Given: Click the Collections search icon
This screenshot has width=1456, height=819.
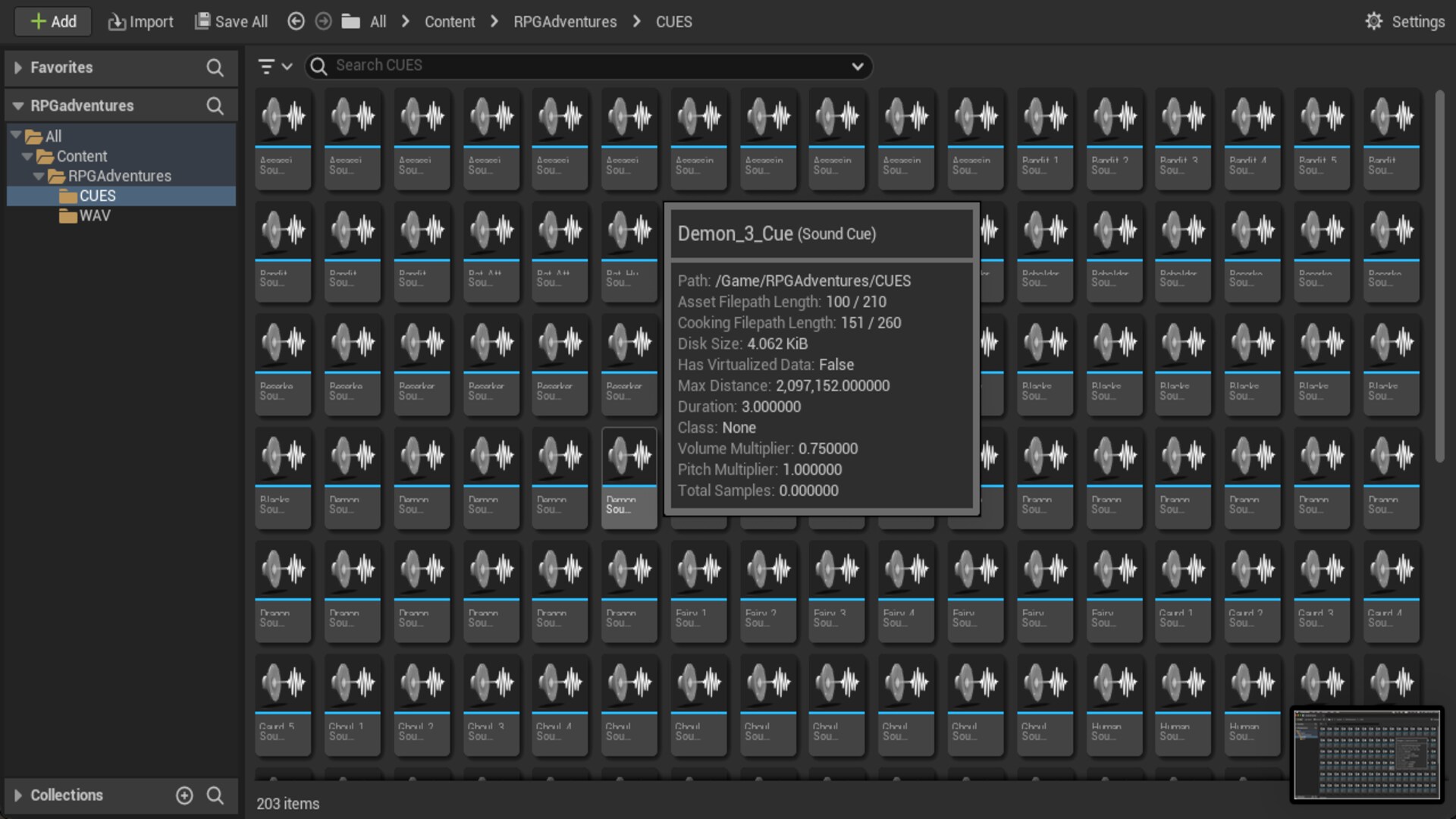Looking at the screenshot, I should [215, 795].
